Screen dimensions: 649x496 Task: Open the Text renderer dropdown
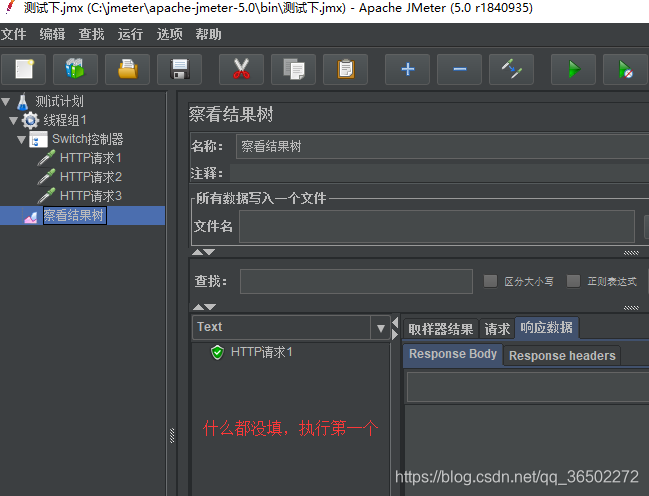381,328
